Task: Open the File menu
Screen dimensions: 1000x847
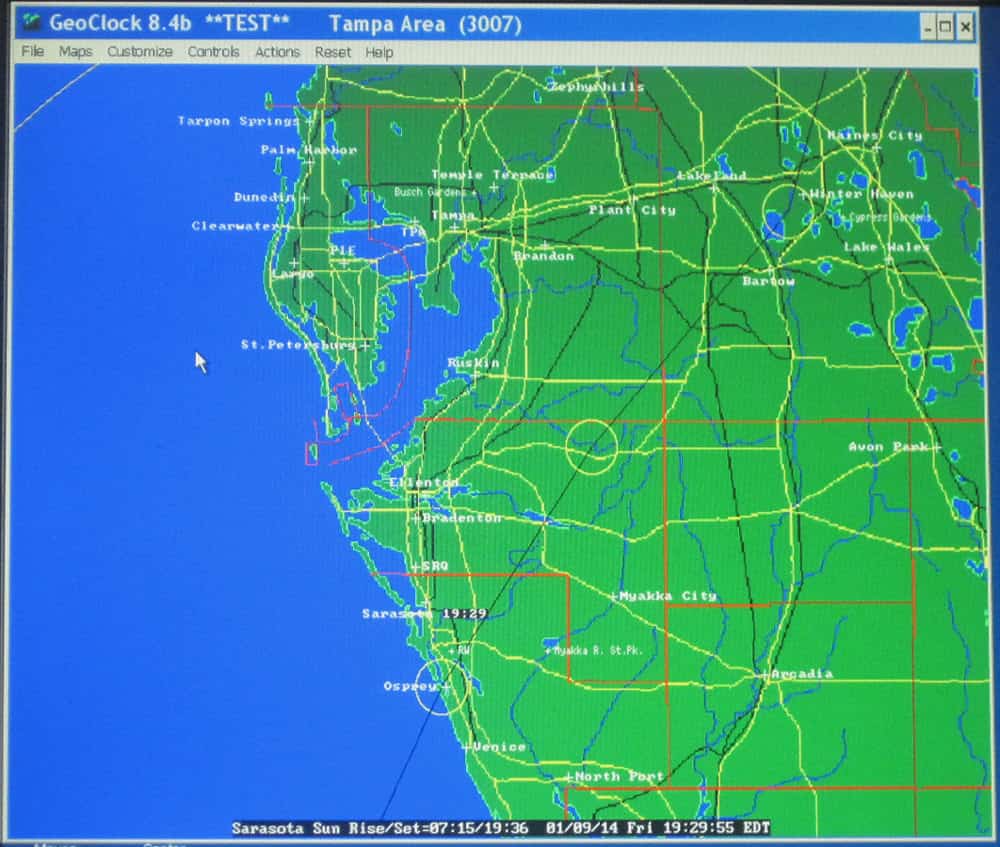Action: click(33, 52)
